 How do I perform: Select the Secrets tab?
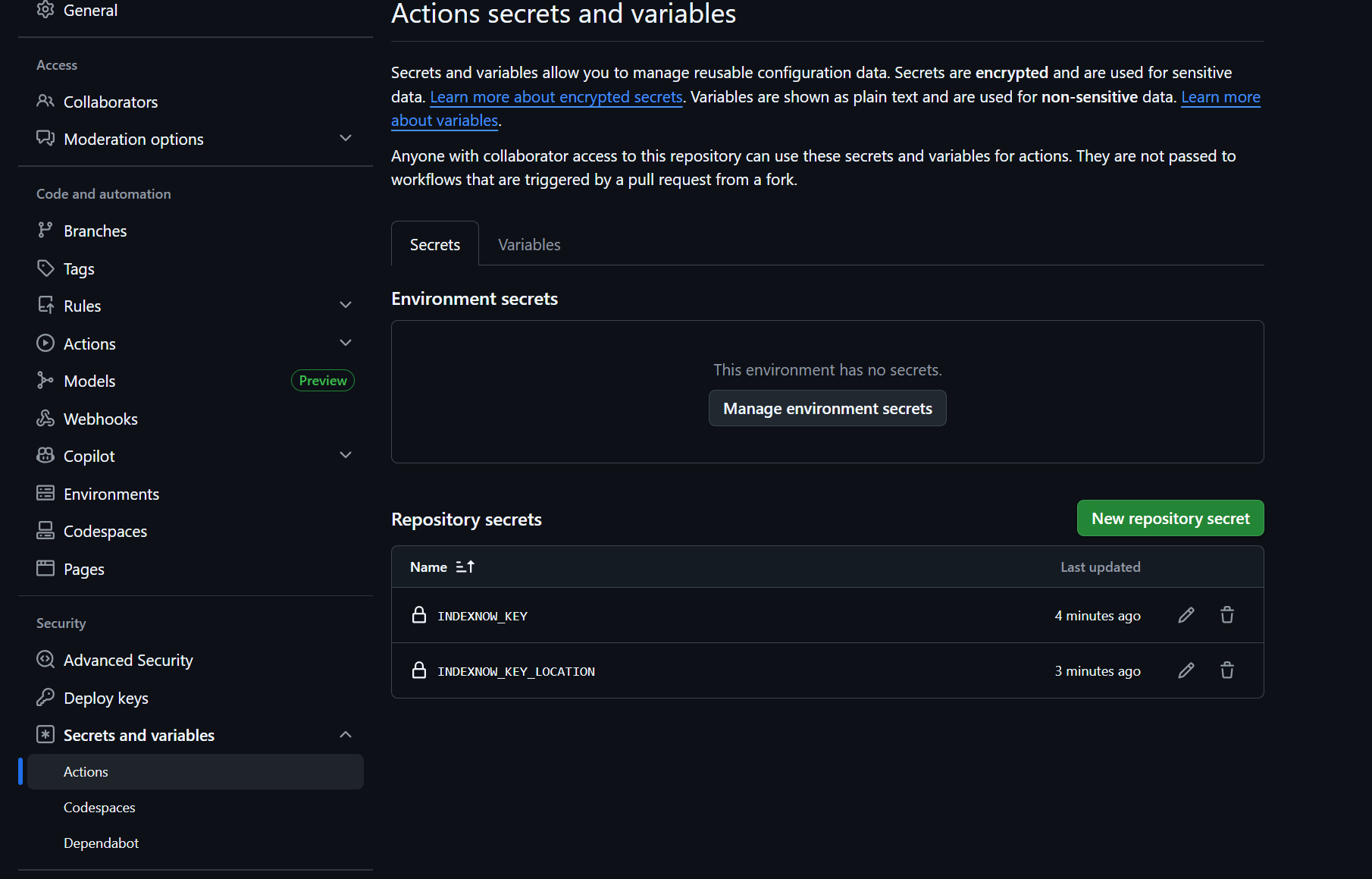pos(435,244)
